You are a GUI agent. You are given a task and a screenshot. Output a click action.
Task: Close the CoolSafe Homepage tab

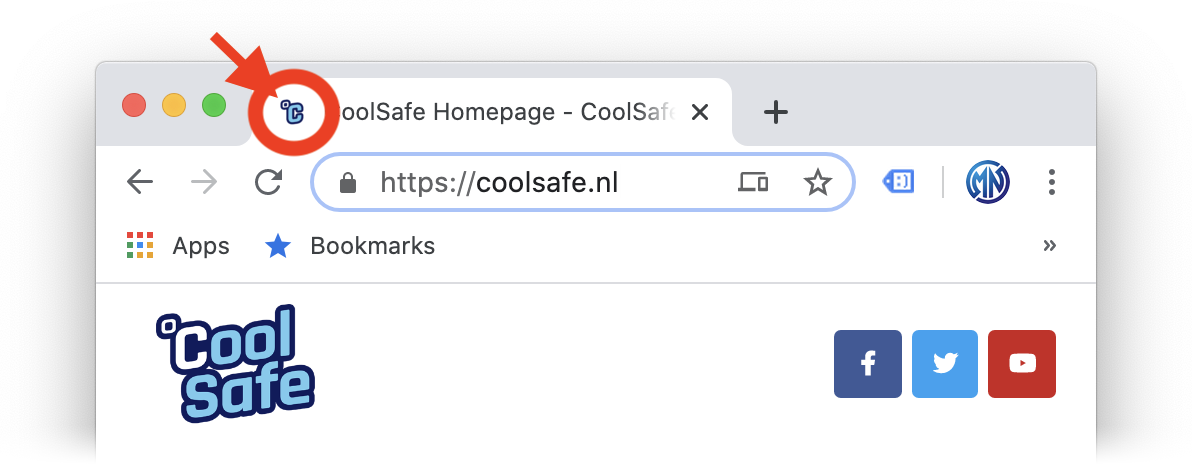tap(699, 113)
